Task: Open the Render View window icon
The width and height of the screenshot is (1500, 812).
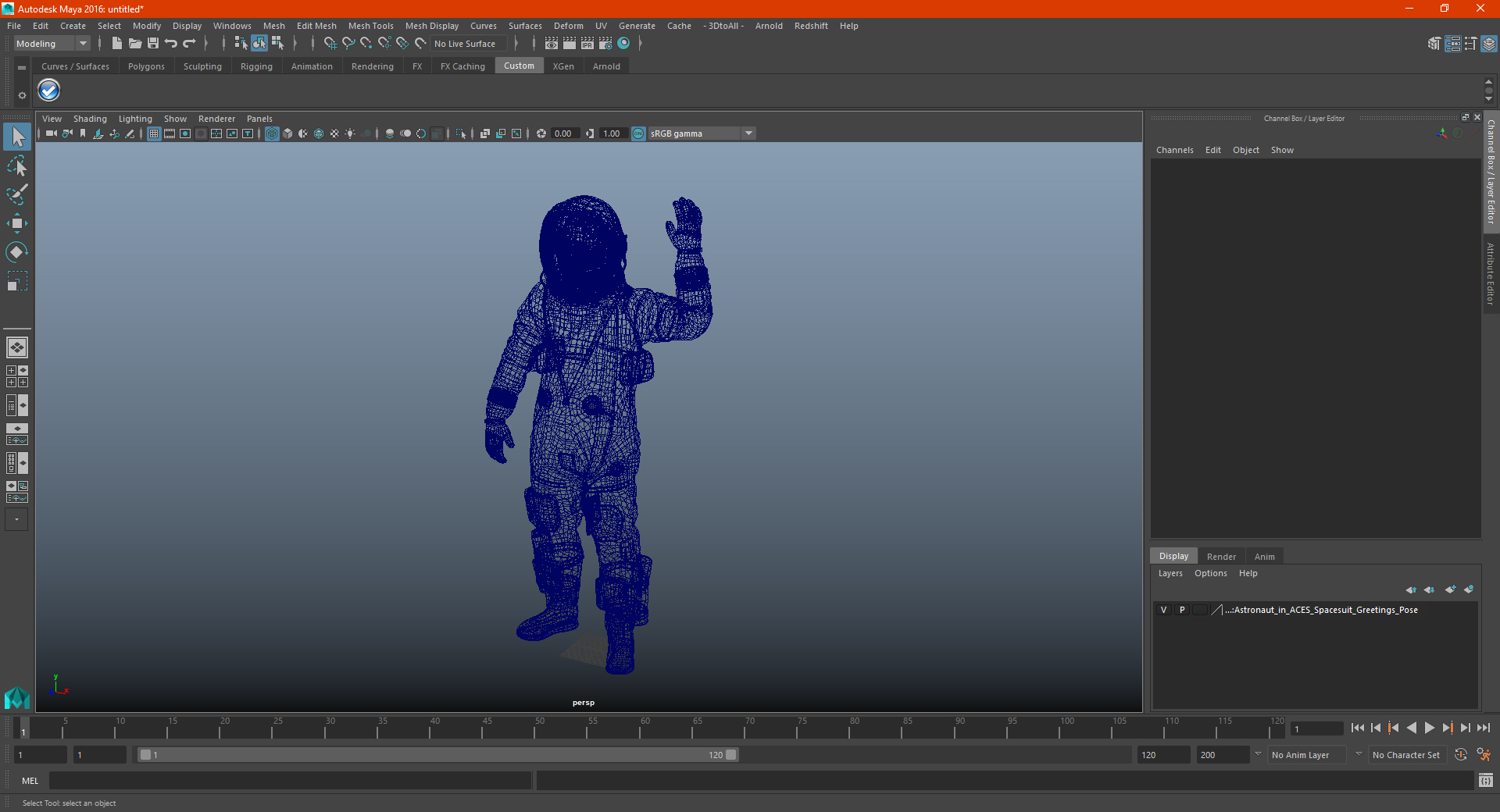Action: 552,44
